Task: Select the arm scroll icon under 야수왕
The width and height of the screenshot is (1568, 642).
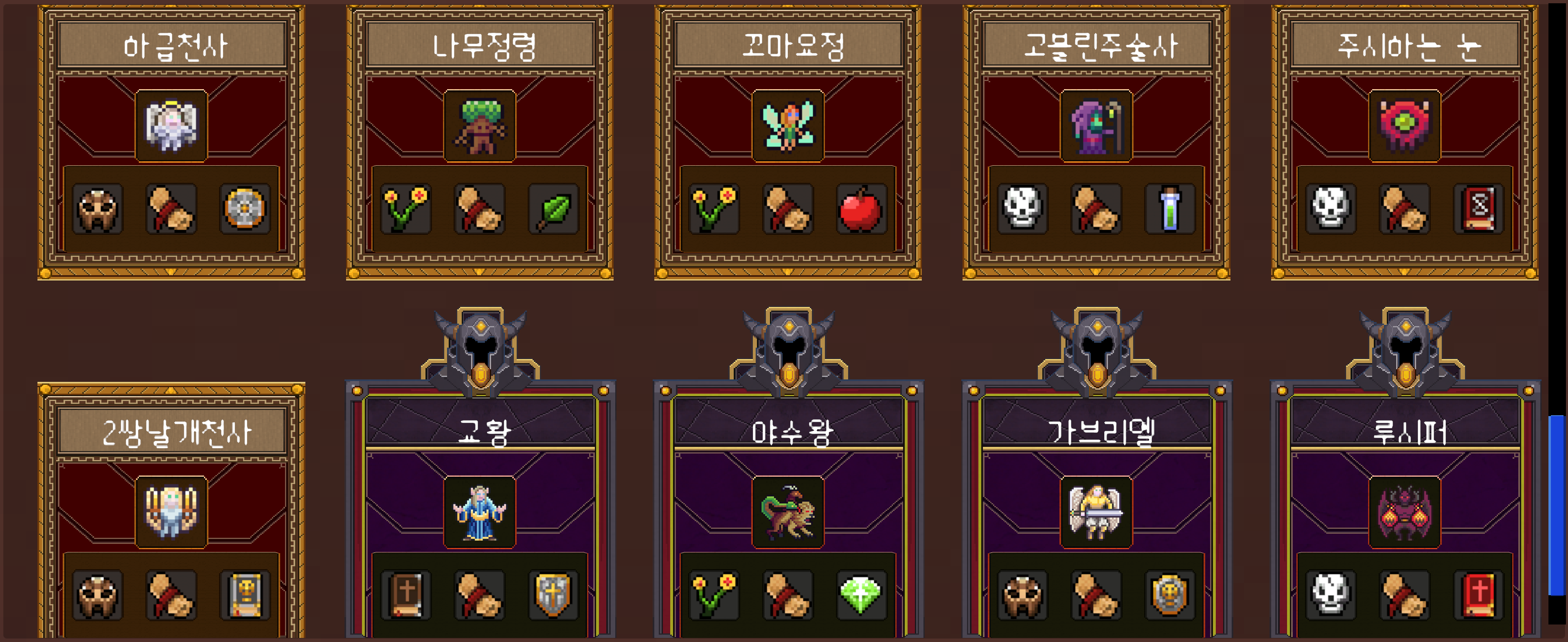Action: click(x=787, y=595)
